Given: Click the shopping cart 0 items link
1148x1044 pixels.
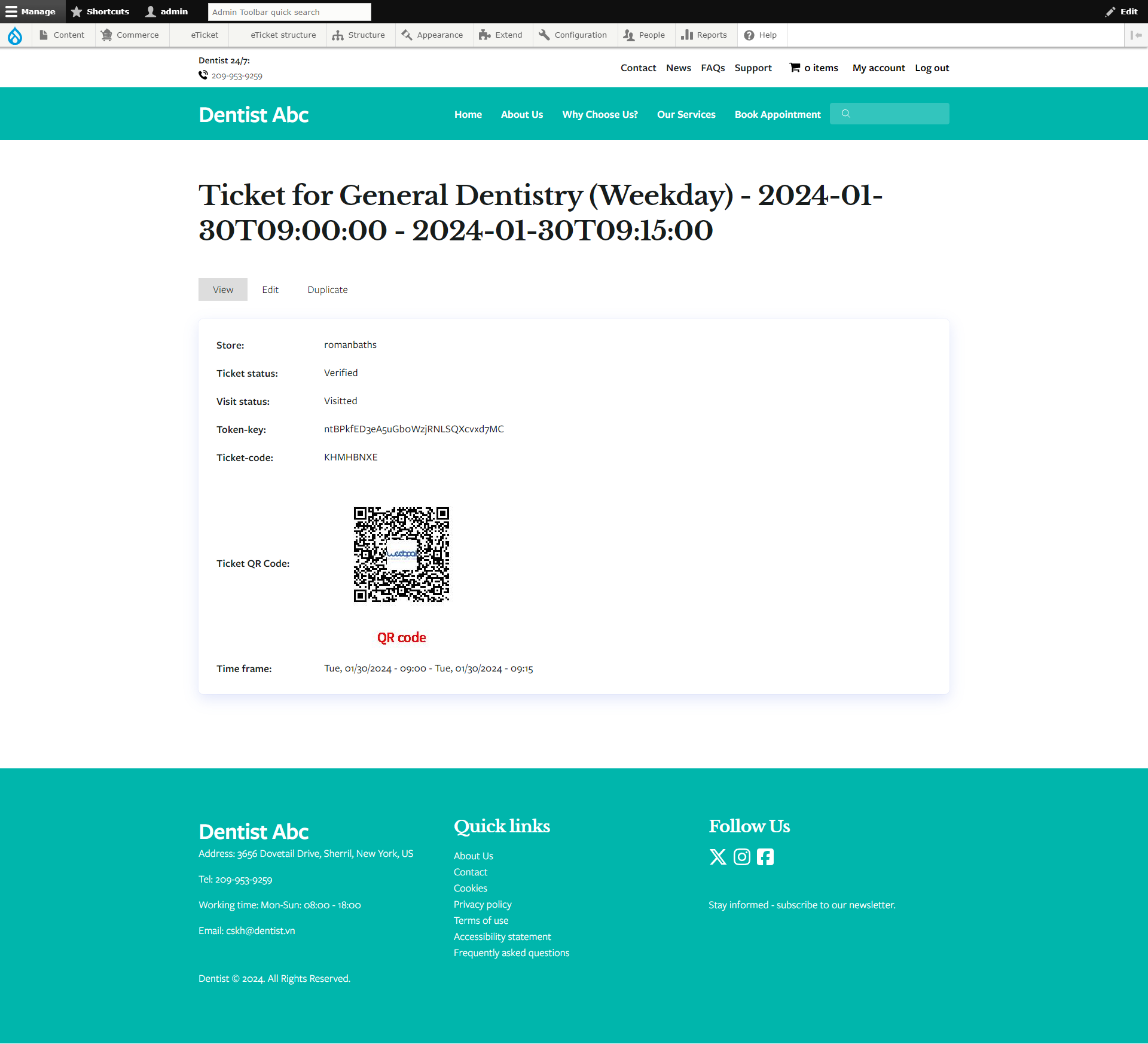Looking at the screenshot, I should 814,68.
